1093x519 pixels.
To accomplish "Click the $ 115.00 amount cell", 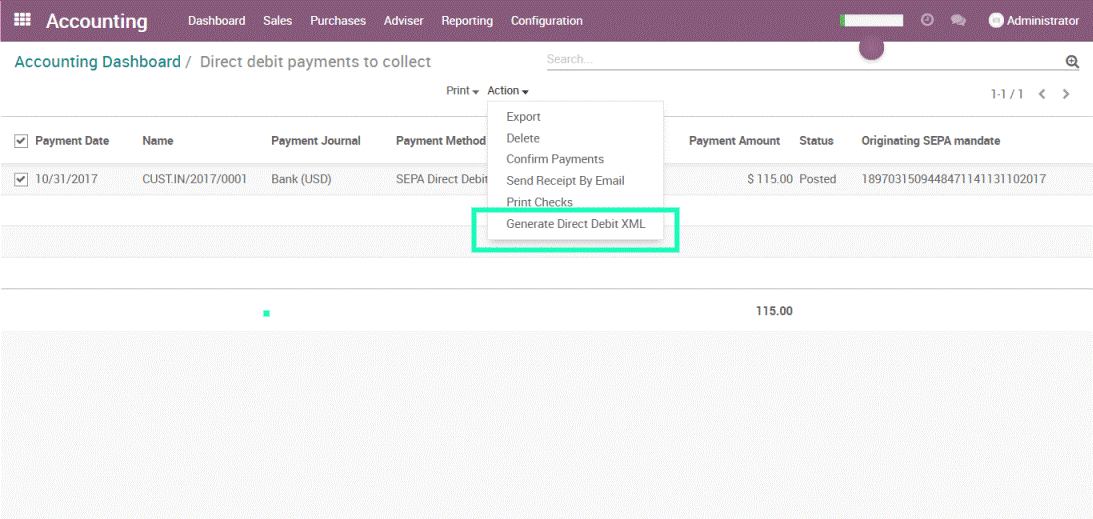I will tap(770, 179).
